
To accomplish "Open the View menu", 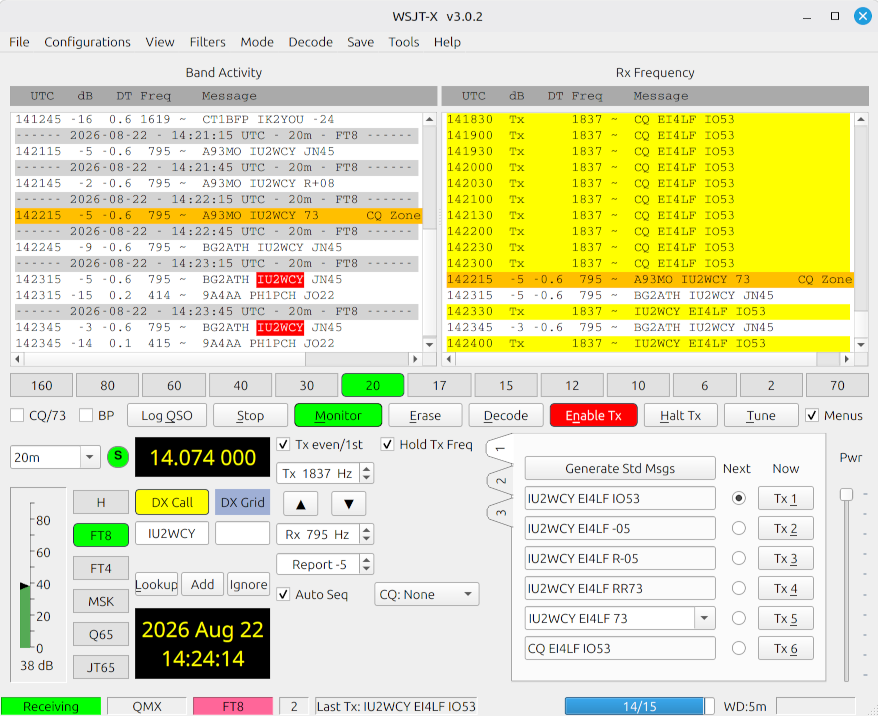I will [160, 42].
